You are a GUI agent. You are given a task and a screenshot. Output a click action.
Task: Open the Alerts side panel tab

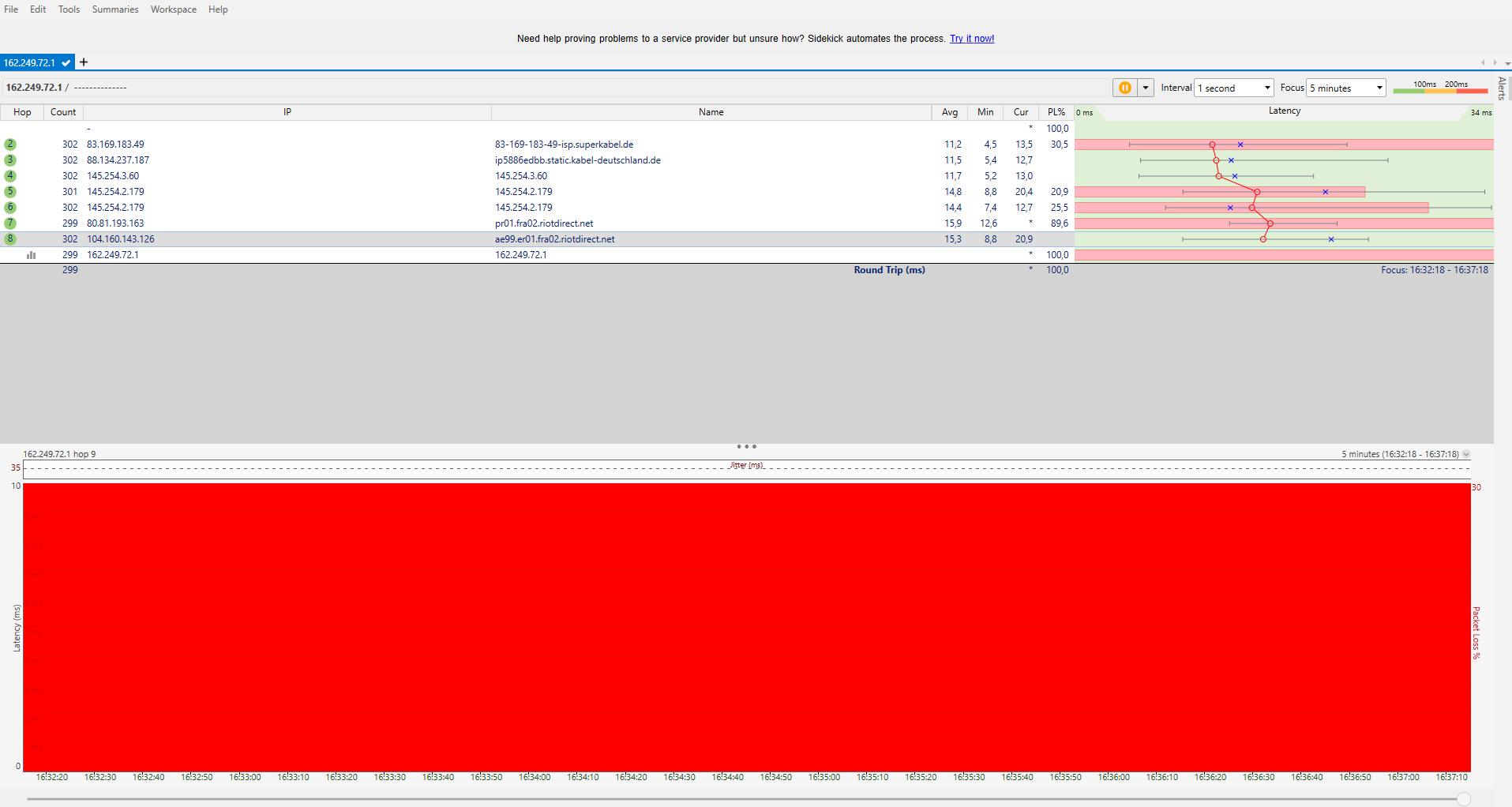(1503, 88)
